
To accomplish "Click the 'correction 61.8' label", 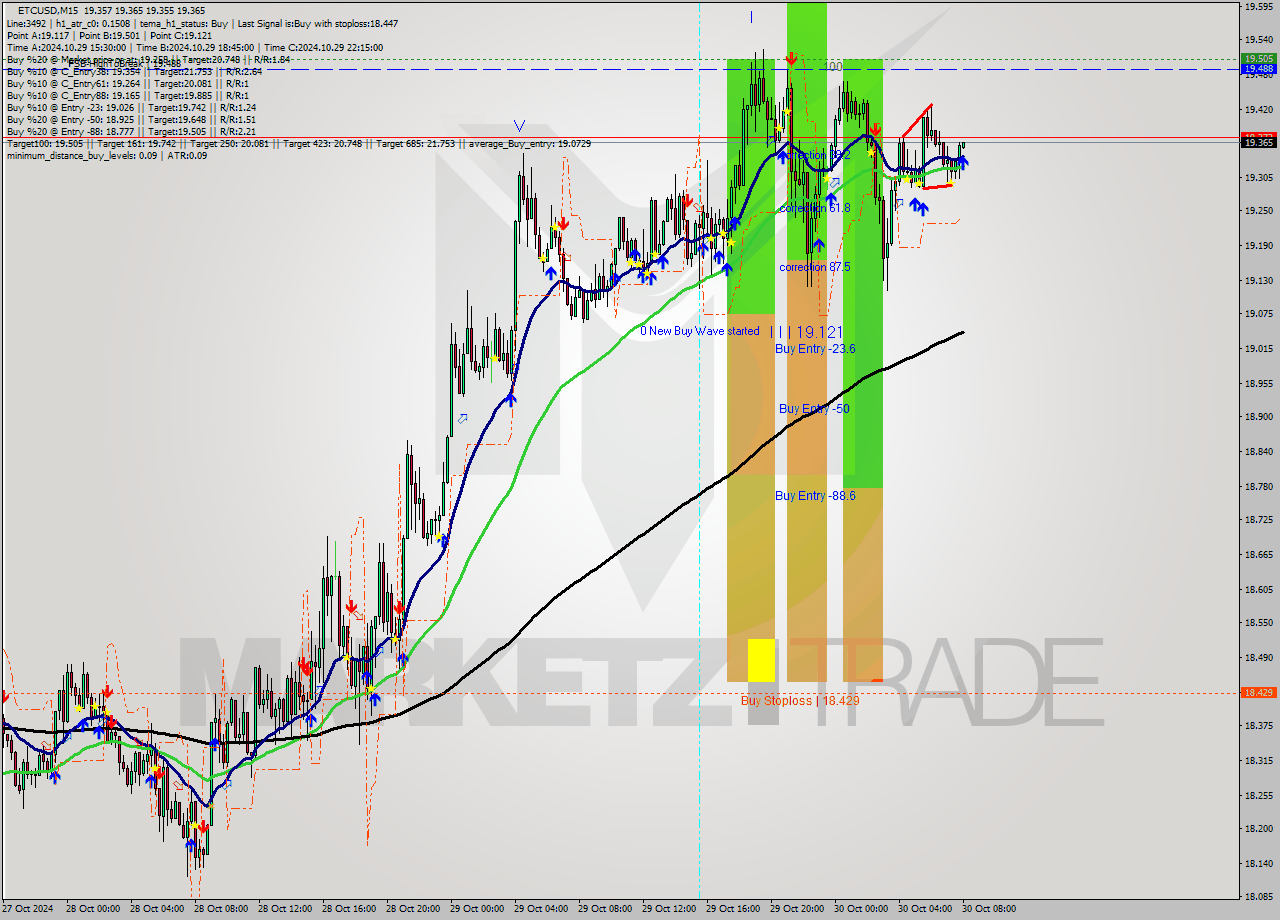I will [815, 208].
